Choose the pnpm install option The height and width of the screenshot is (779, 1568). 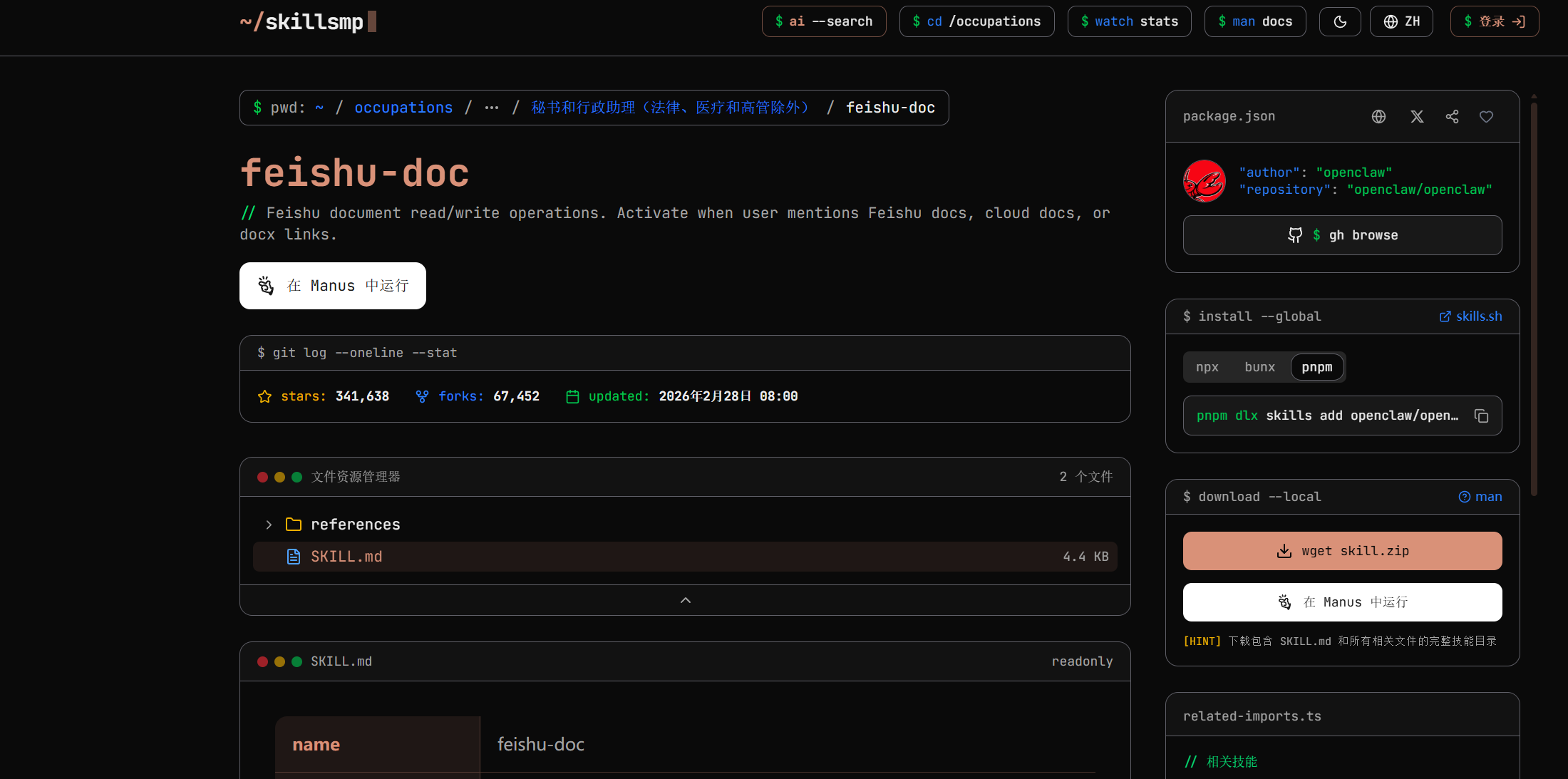pyautogui.click(x=1316, y=367)
